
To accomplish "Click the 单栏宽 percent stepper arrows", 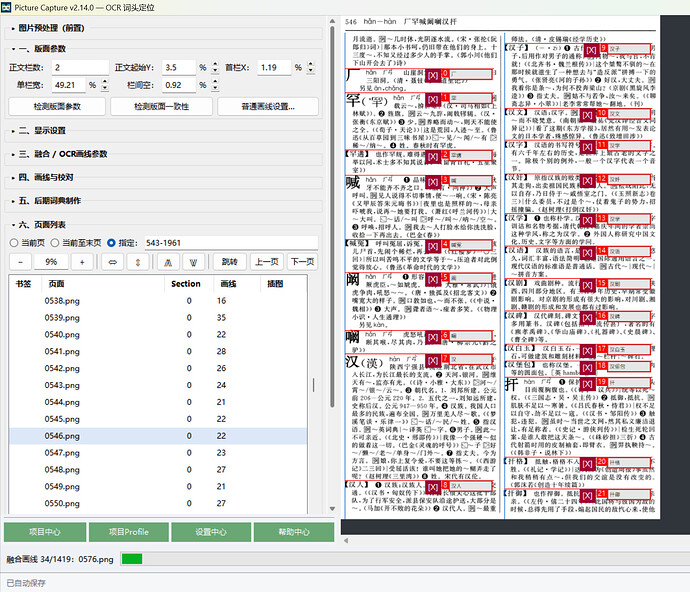I will [x=105, y=85].
